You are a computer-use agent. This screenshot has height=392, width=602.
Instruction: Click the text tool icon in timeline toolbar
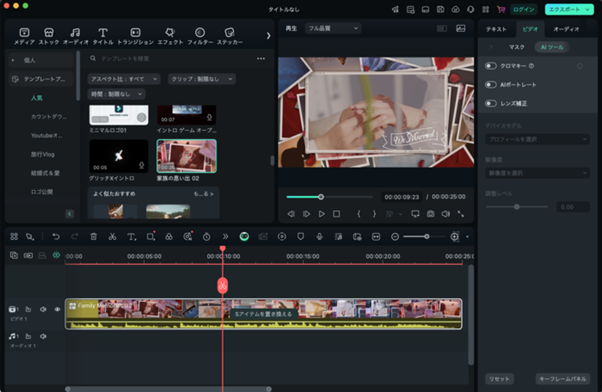pyautogui.click(x=131, y=237)
